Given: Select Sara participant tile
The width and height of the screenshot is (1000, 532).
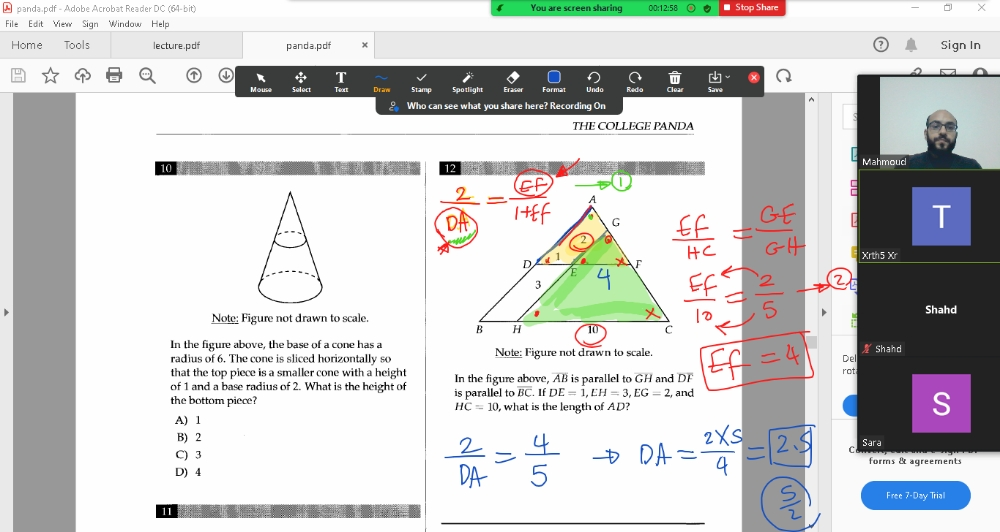Looking at the screenshot, I should 929,403.
